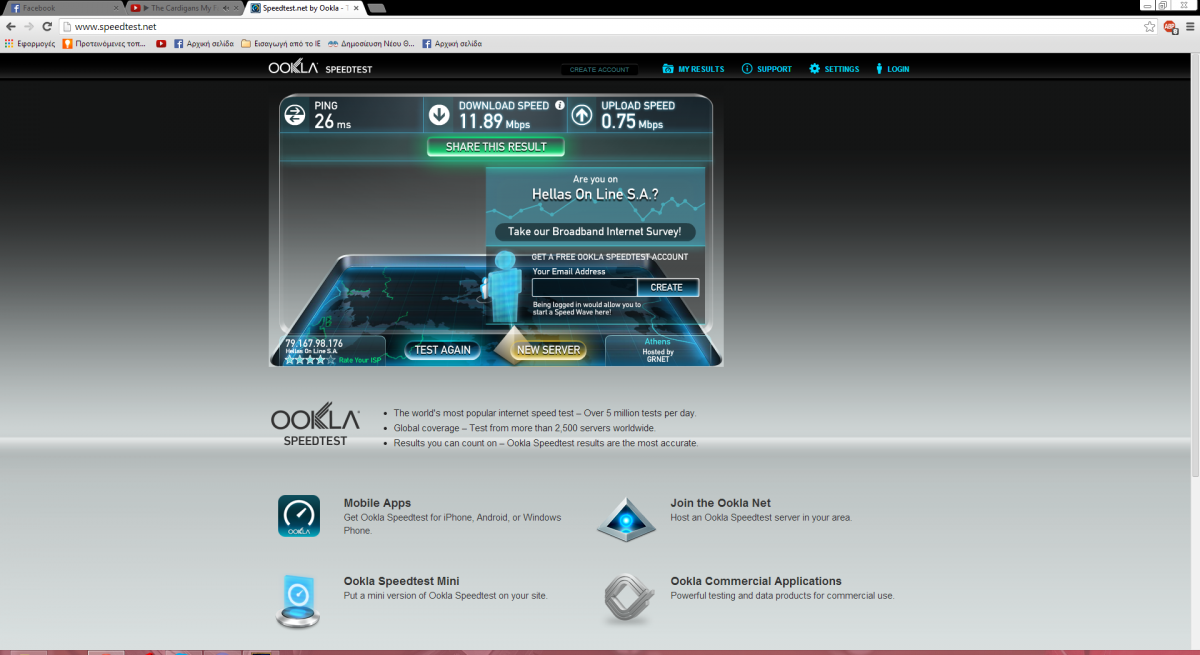Click the ping arrows icon
Screen dimensions: 1200x655
click(295, 115)
